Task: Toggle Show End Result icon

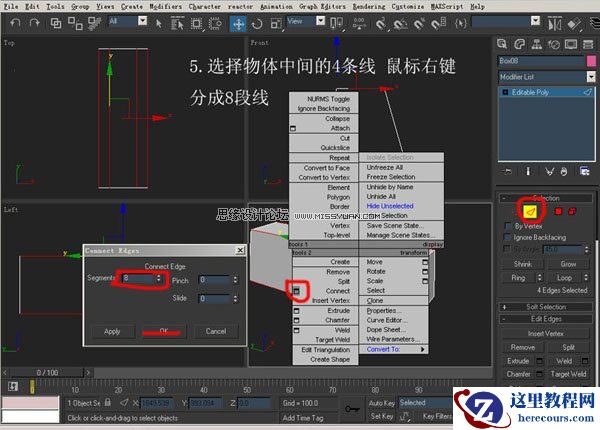Action: (x=528, y=171)
